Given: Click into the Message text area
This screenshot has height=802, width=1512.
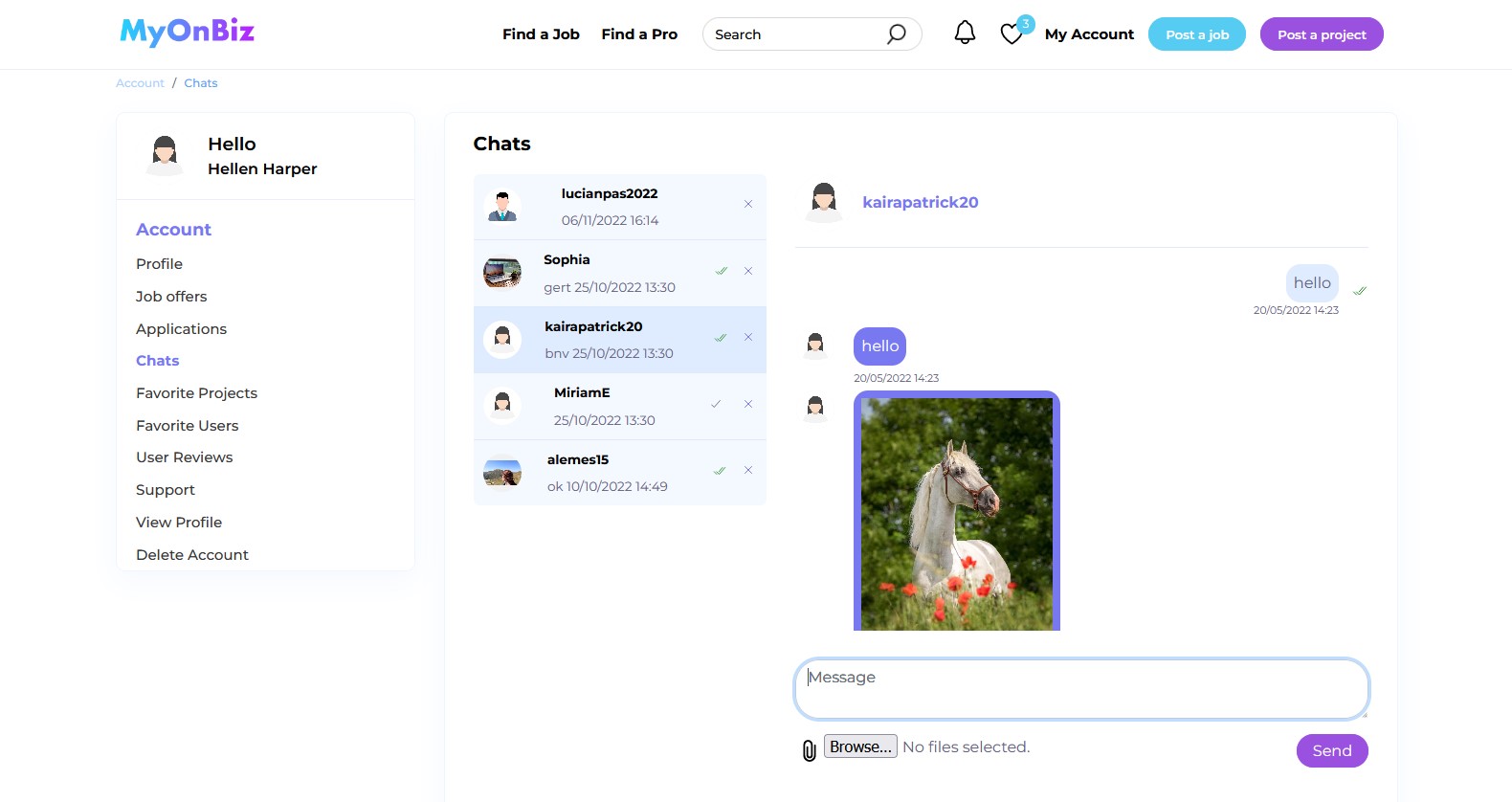Looking at the screenshot, I should [x=1081, y=689].
